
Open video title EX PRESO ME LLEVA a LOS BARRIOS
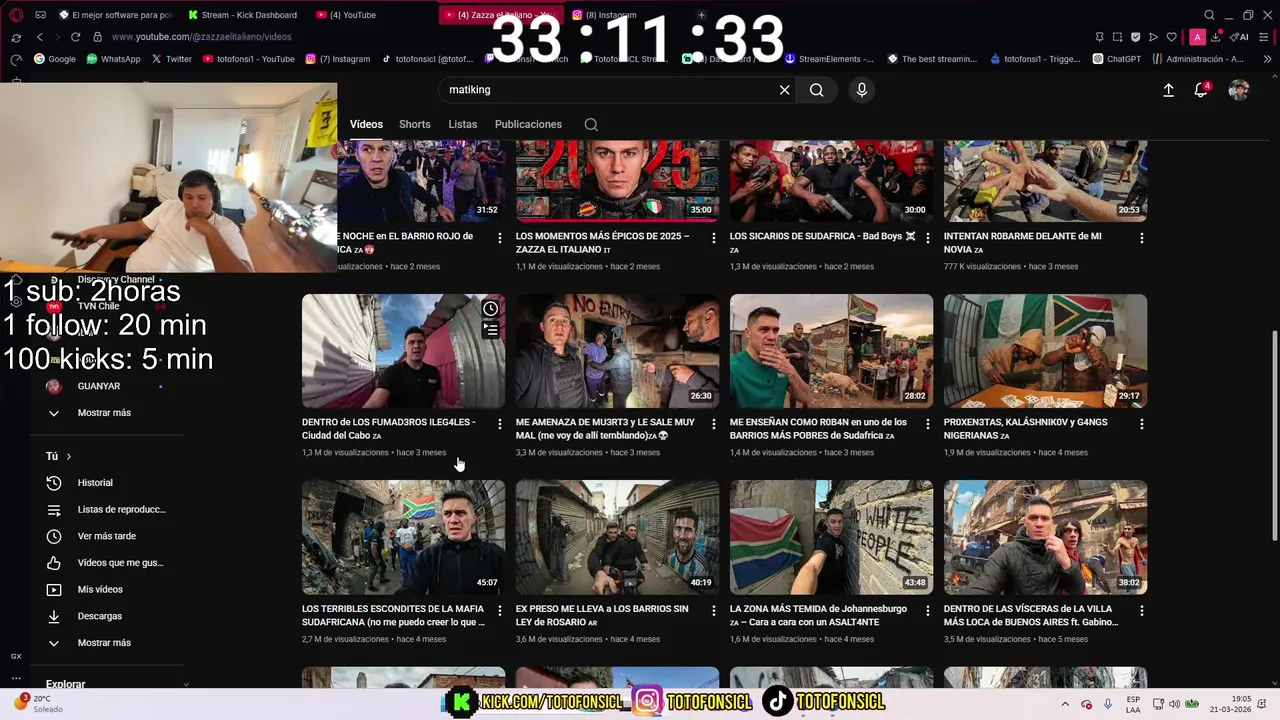[602, 615]
